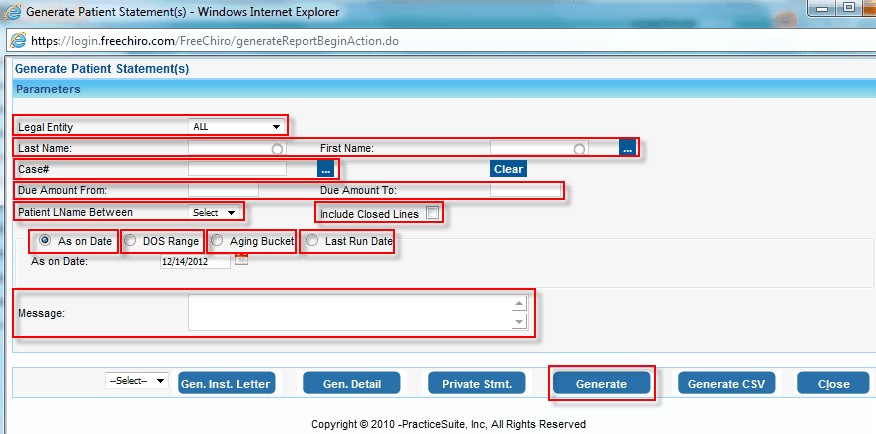Open the Case# lookup ellipsis button
This screenshot has width=876, height=434.
pyautogui.click(x=325, y=169)
